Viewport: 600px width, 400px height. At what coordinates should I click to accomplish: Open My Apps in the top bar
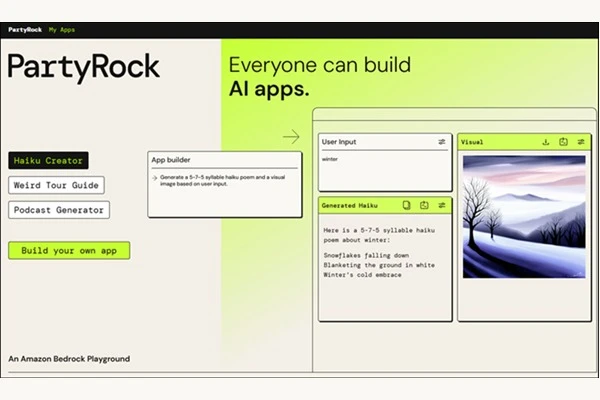62,29
